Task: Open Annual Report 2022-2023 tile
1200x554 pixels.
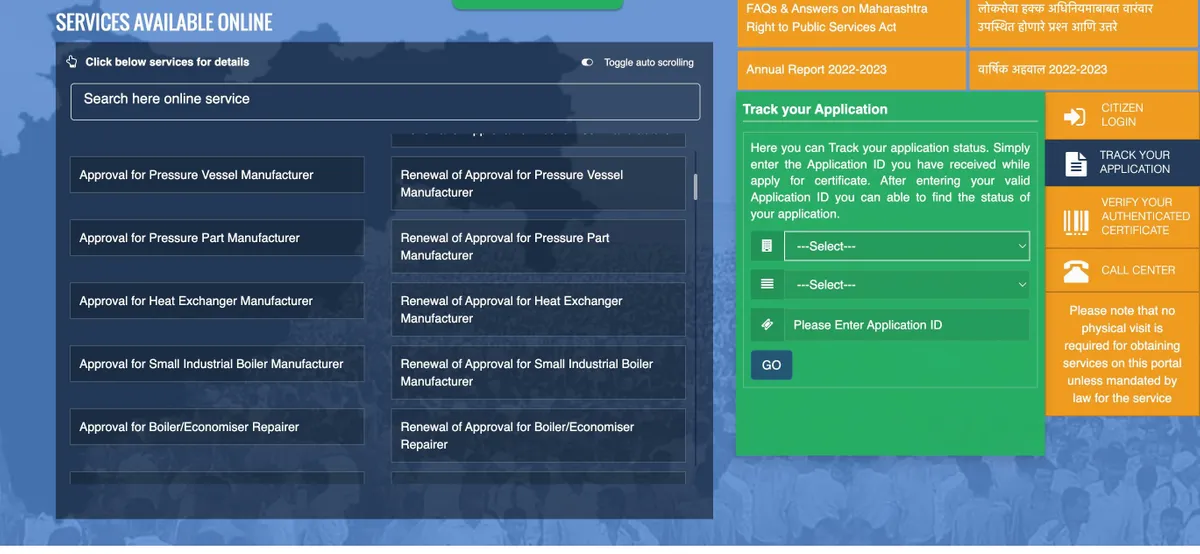Action: (x=851, y=70)
